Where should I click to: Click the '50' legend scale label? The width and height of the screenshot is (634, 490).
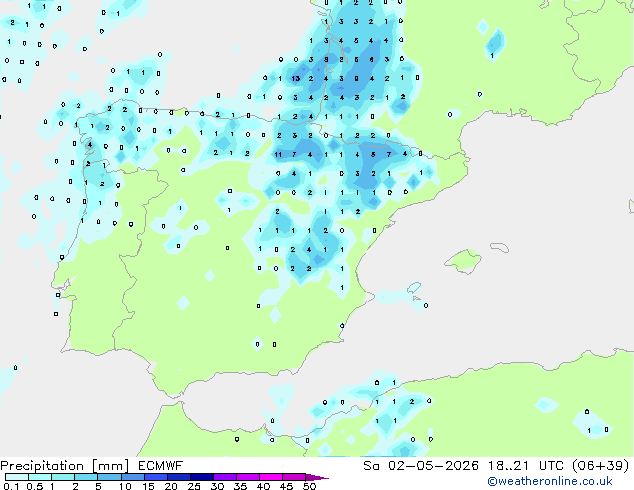point(309,486)
